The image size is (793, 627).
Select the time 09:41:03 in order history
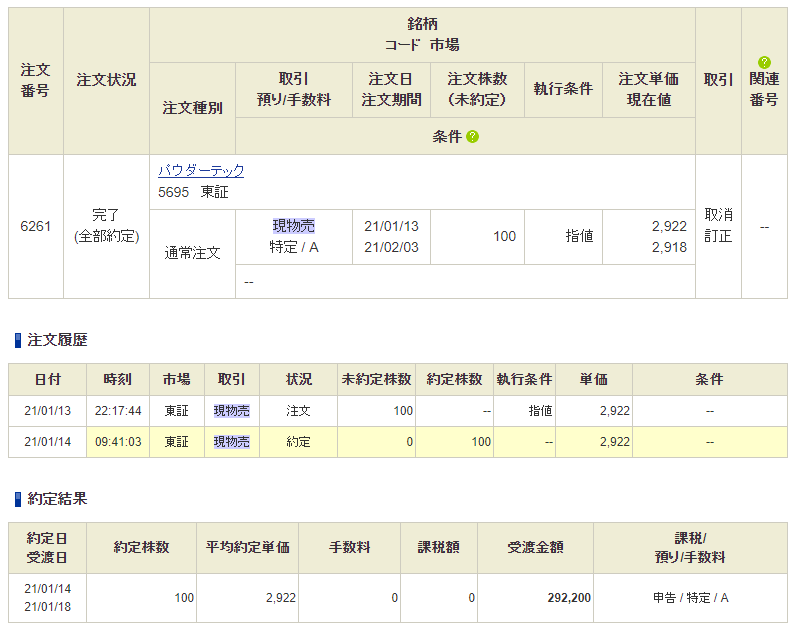(118, 442)
